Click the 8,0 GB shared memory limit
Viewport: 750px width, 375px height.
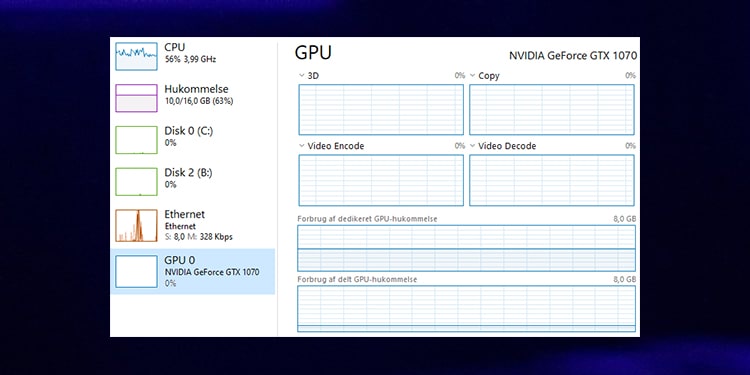tap(625, 279)
